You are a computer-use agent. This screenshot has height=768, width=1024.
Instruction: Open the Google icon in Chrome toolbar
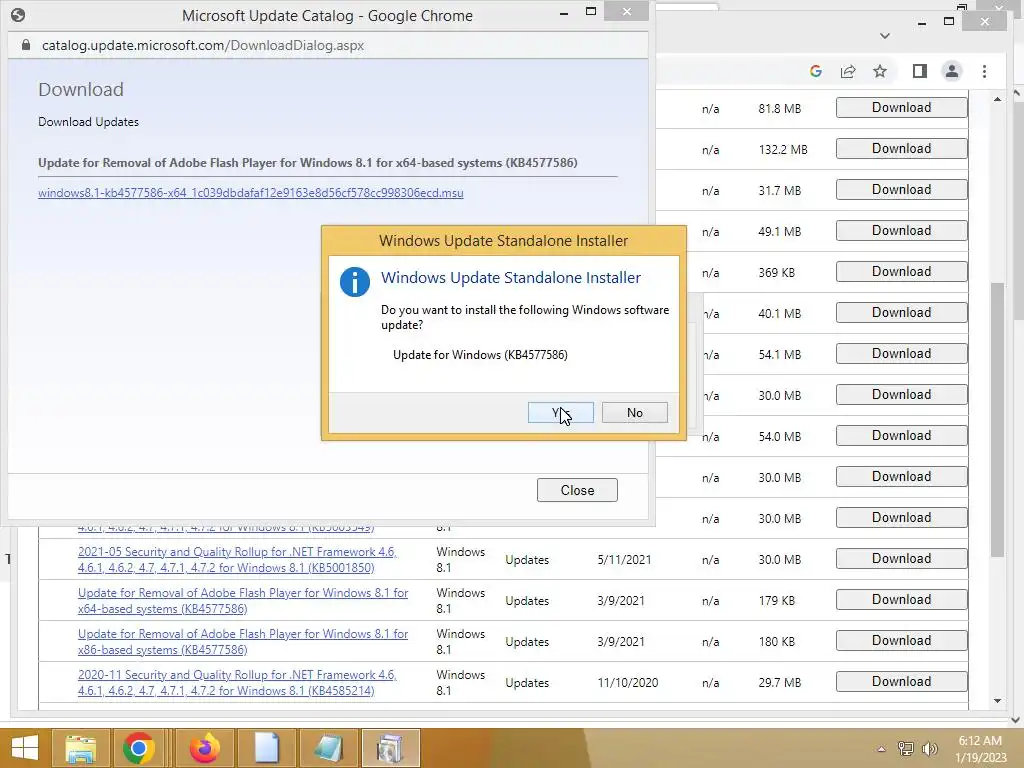[816, 71]
